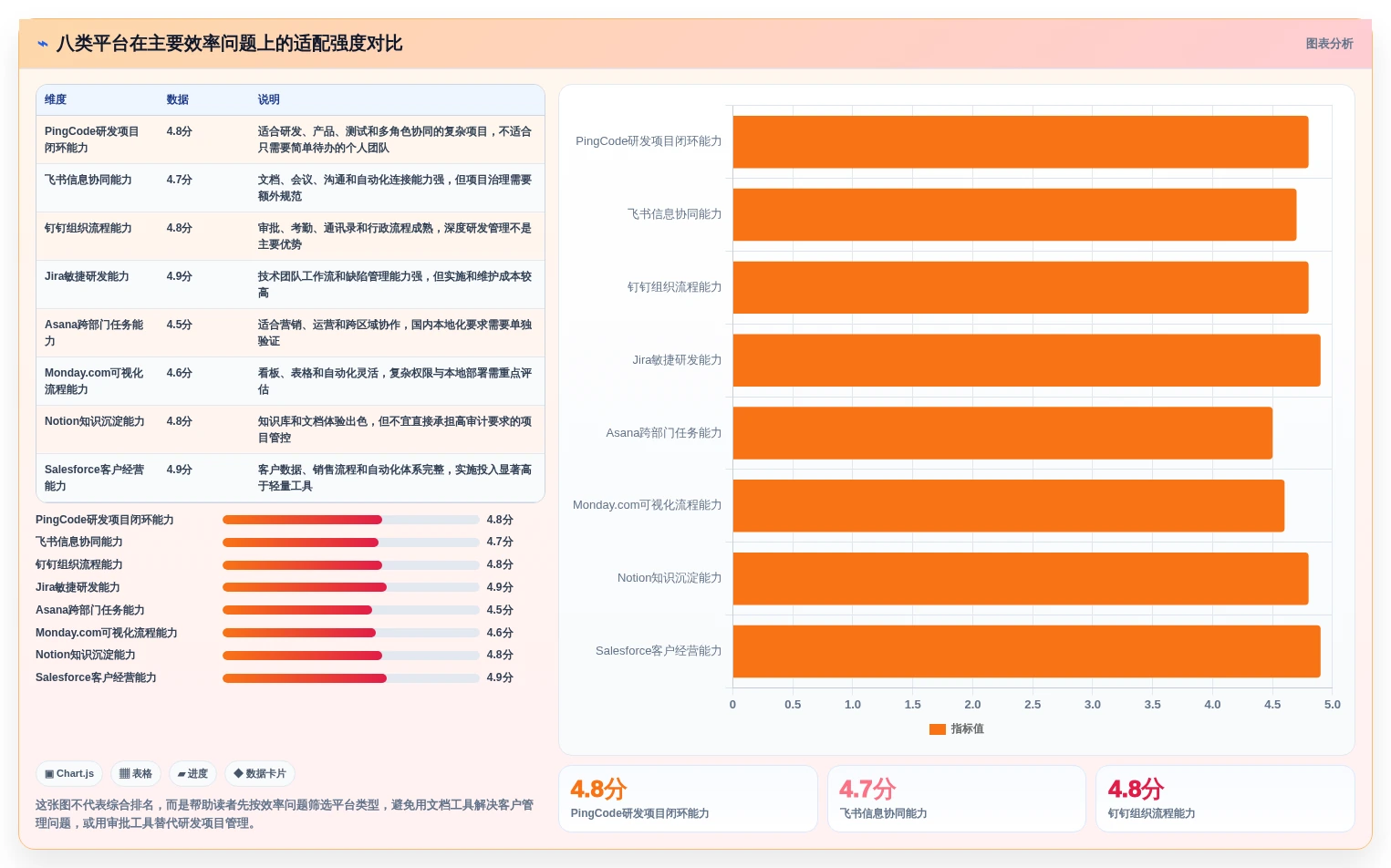
Task: Click the footnote text about 综合排名
Action: click(285, 814)
